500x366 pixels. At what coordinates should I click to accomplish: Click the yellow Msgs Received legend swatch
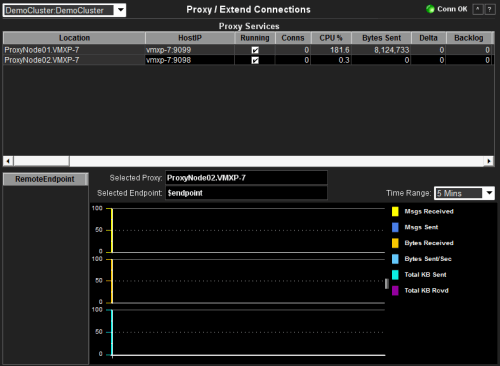395,211
